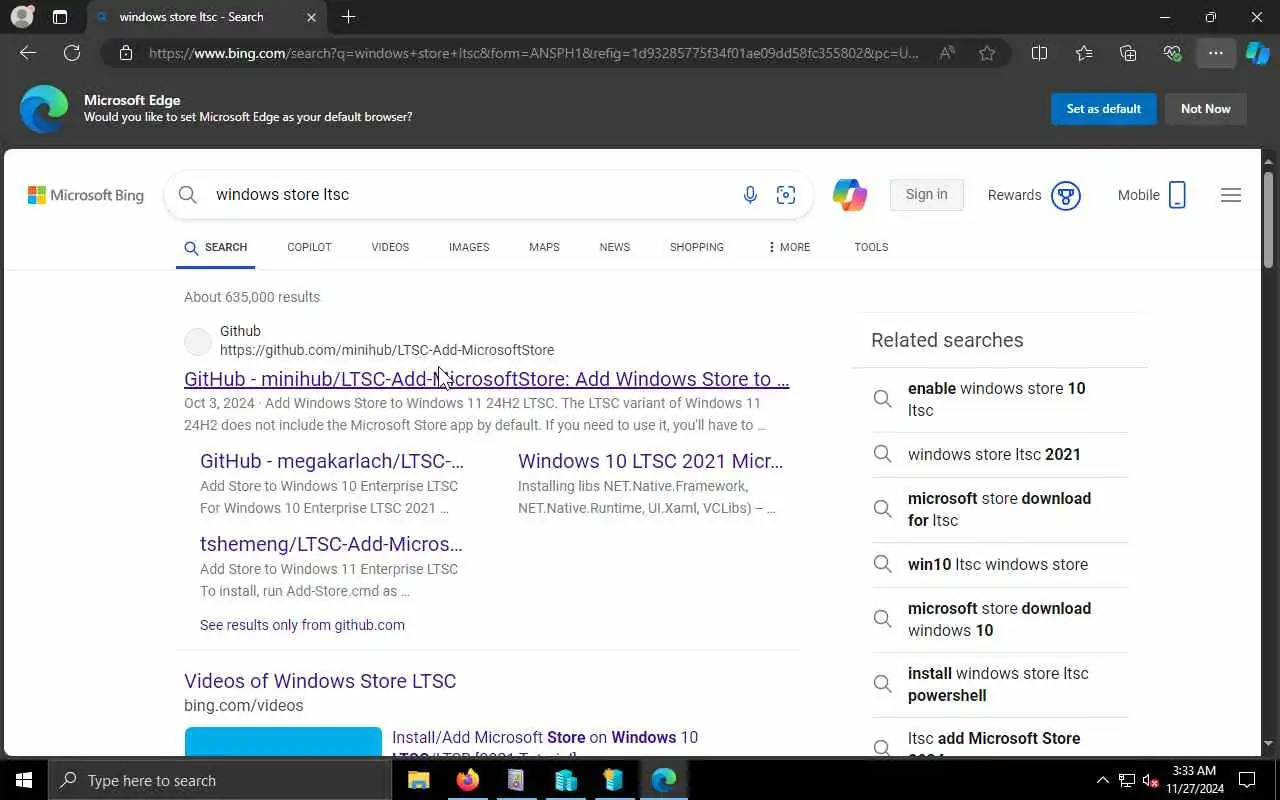Switch to the COPILOT tab
The image size is (1280, 800).
pyautogui.click(x=309, y=247)
